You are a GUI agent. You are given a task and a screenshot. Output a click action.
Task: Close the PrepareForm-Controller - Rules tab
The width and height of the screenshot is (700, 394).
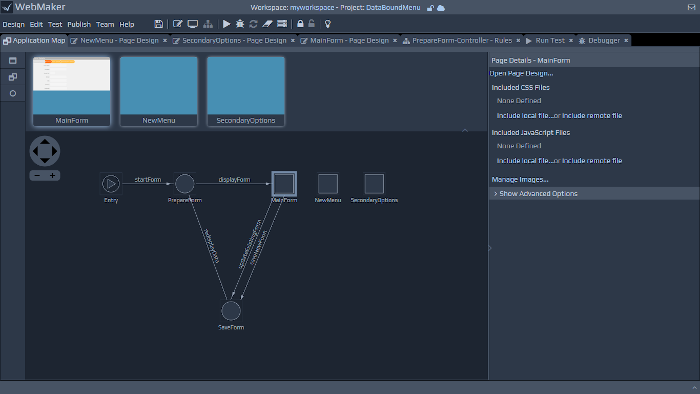point(518,41)
